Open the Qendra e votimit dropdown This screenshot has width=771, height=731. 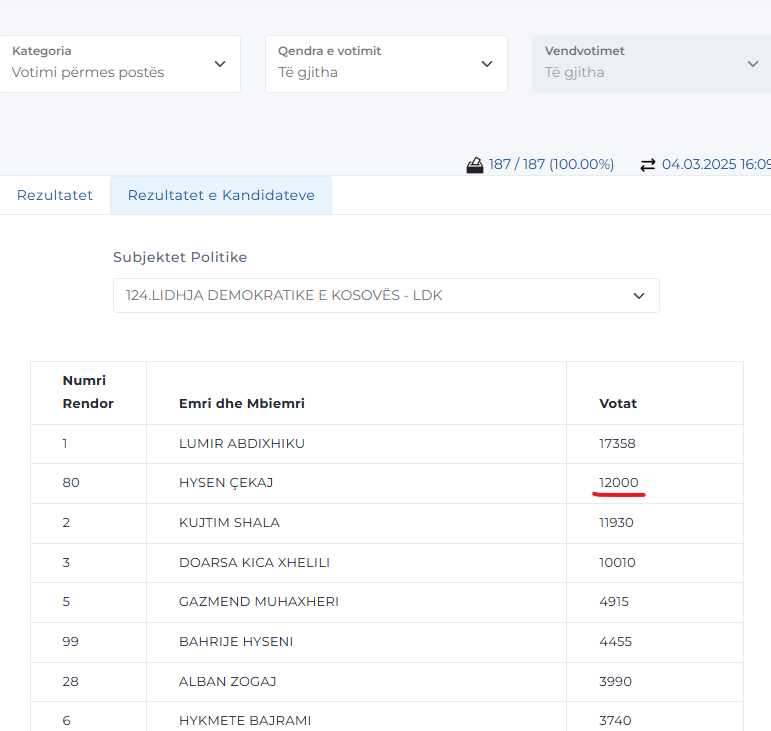(386, 64)
